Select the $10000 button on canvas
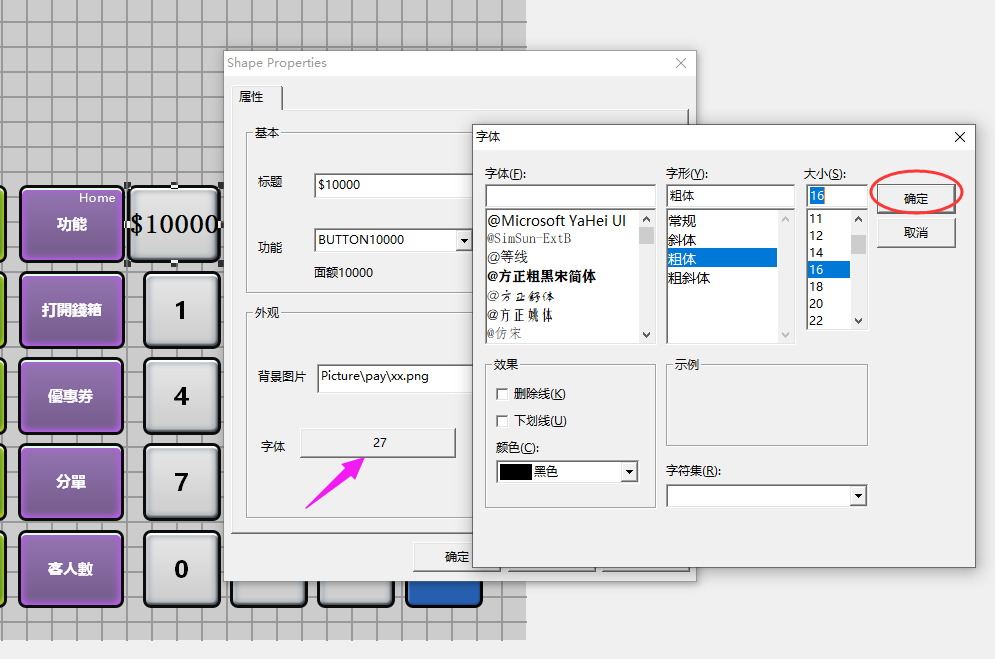995x659 pixels. [x=175, y=224]
